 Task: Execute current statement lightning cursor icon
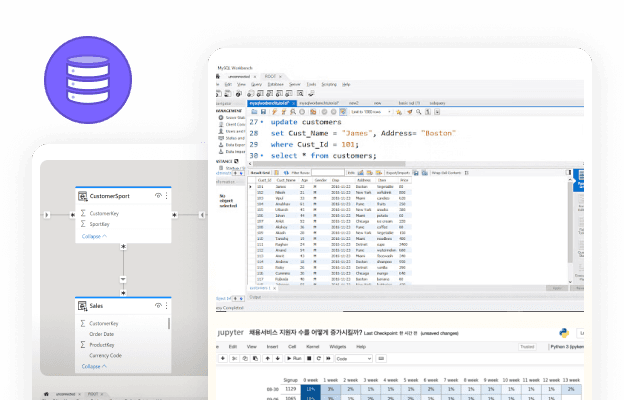284,112
